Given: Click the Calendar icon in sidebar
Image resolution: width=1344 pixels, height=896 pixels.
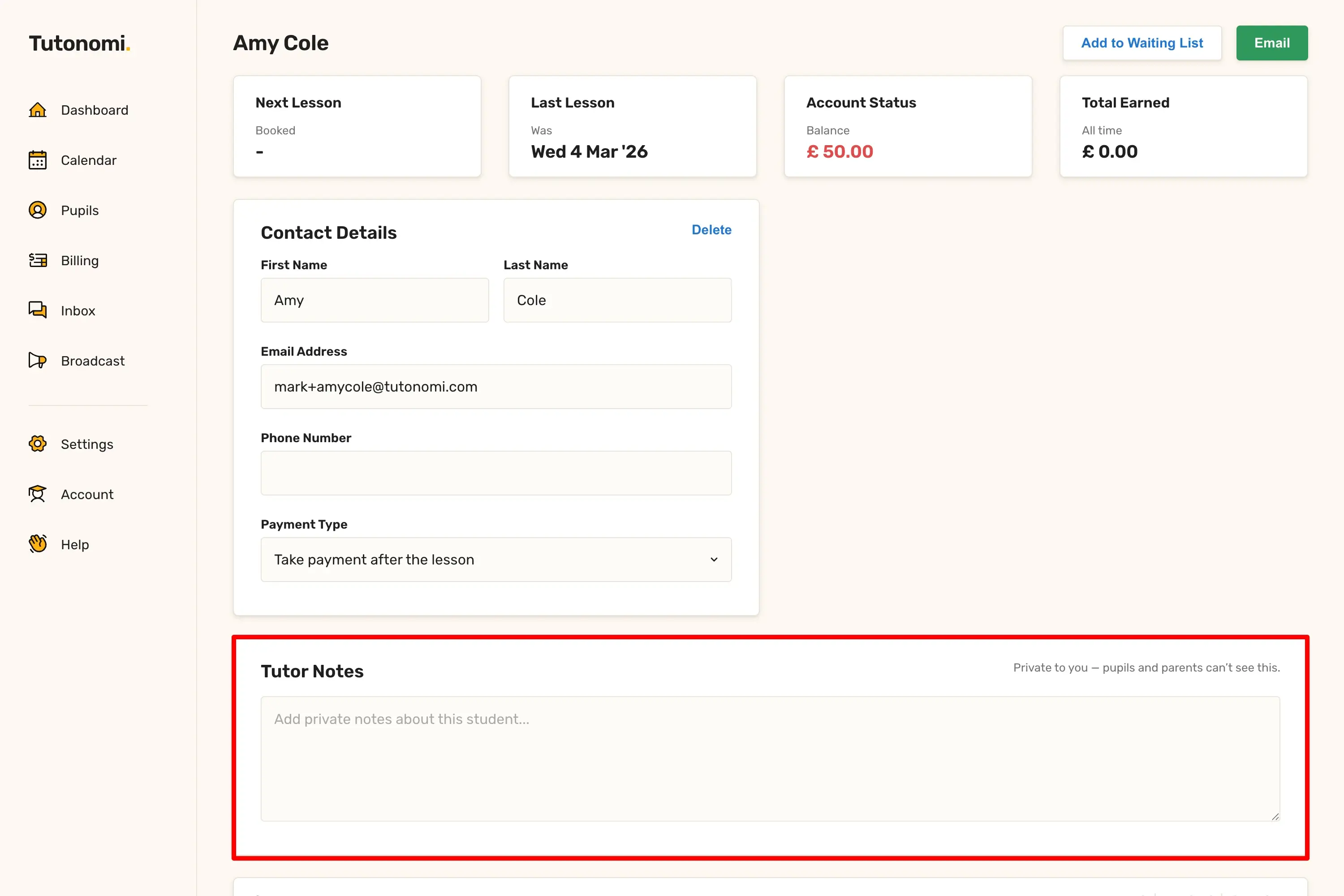Looking at the screenshot, I should [38, 160].
